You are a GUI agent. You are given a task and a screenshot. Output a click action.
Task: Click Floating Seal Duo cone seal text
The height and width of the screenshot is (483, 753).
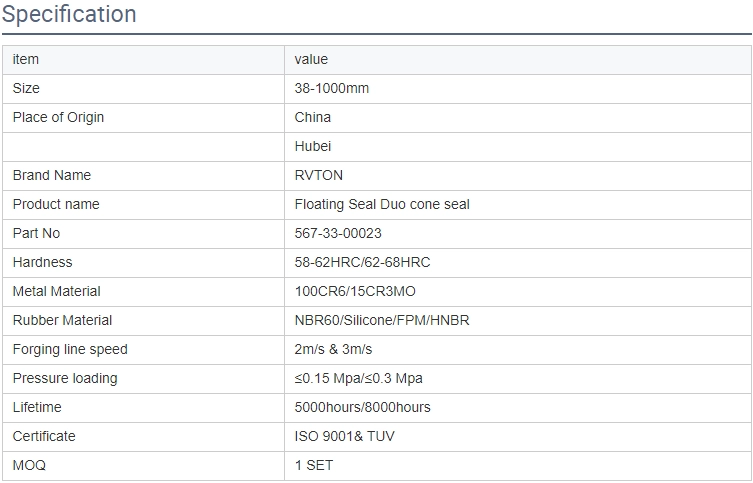coord(382,205)
